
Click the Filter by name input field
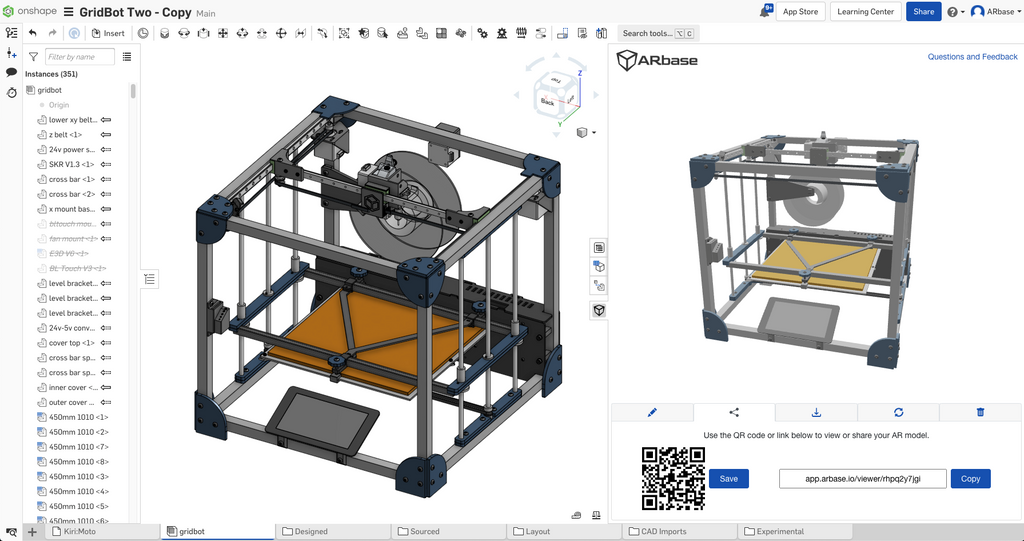point(80,57)
